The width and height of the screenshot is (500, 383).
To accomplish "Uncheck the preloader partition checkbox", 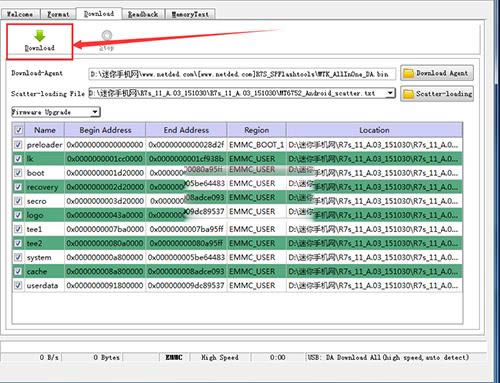I will (18, 145).
